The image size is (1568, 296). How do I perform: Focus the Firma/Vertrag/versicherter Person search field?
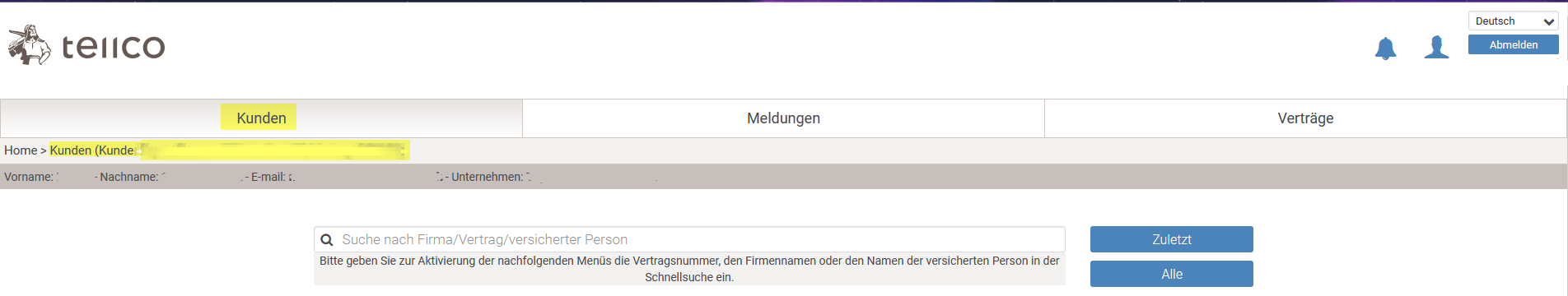pos(689,239)
